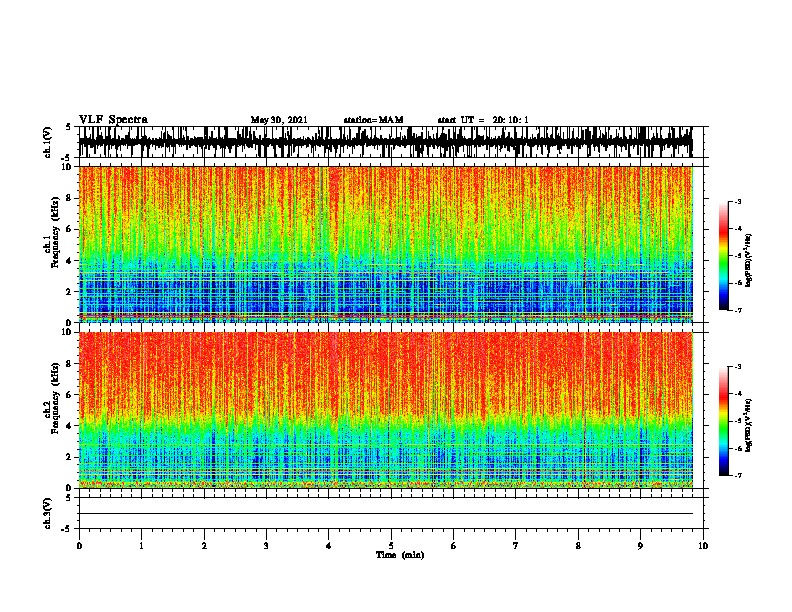792x612 pixels.
Task: Click time tick label "4" on x-axis
Action: [329, 546]
